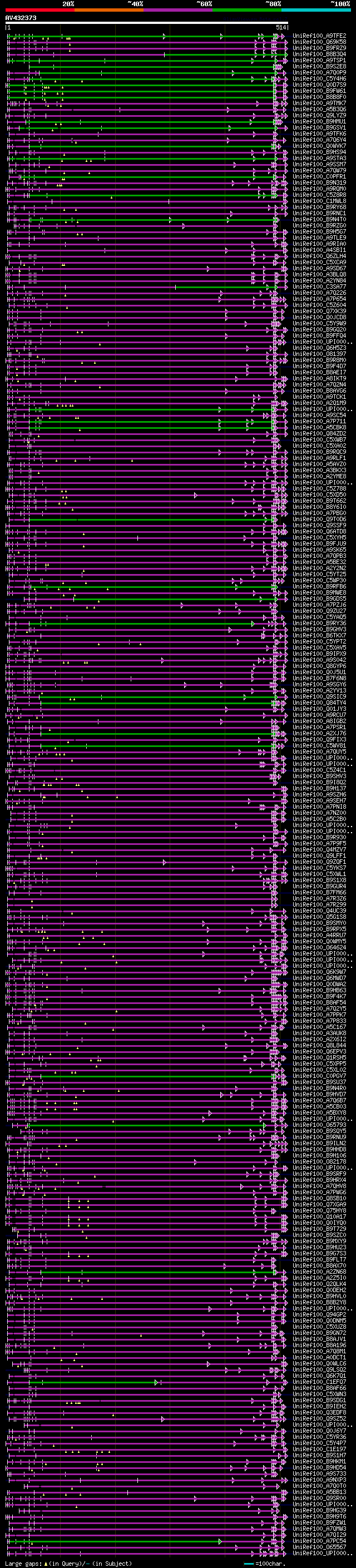Select label UniRef100_B9HKM1
This screenshot has height=1568, width=356.
[x=319, y=1461]
